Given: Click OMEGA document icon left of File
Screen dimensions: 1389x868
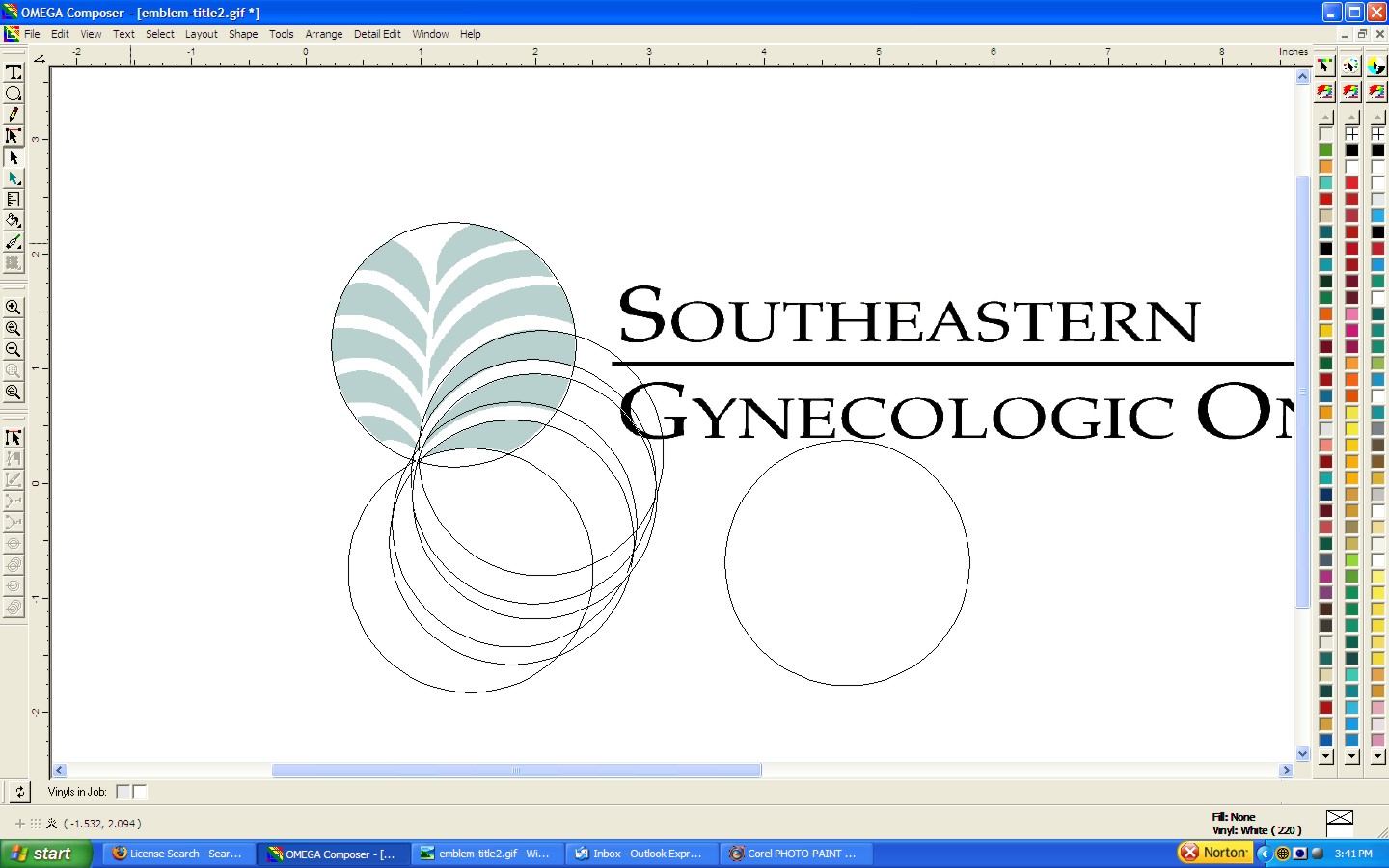Looking at the screenshot, I should [12, 34].
